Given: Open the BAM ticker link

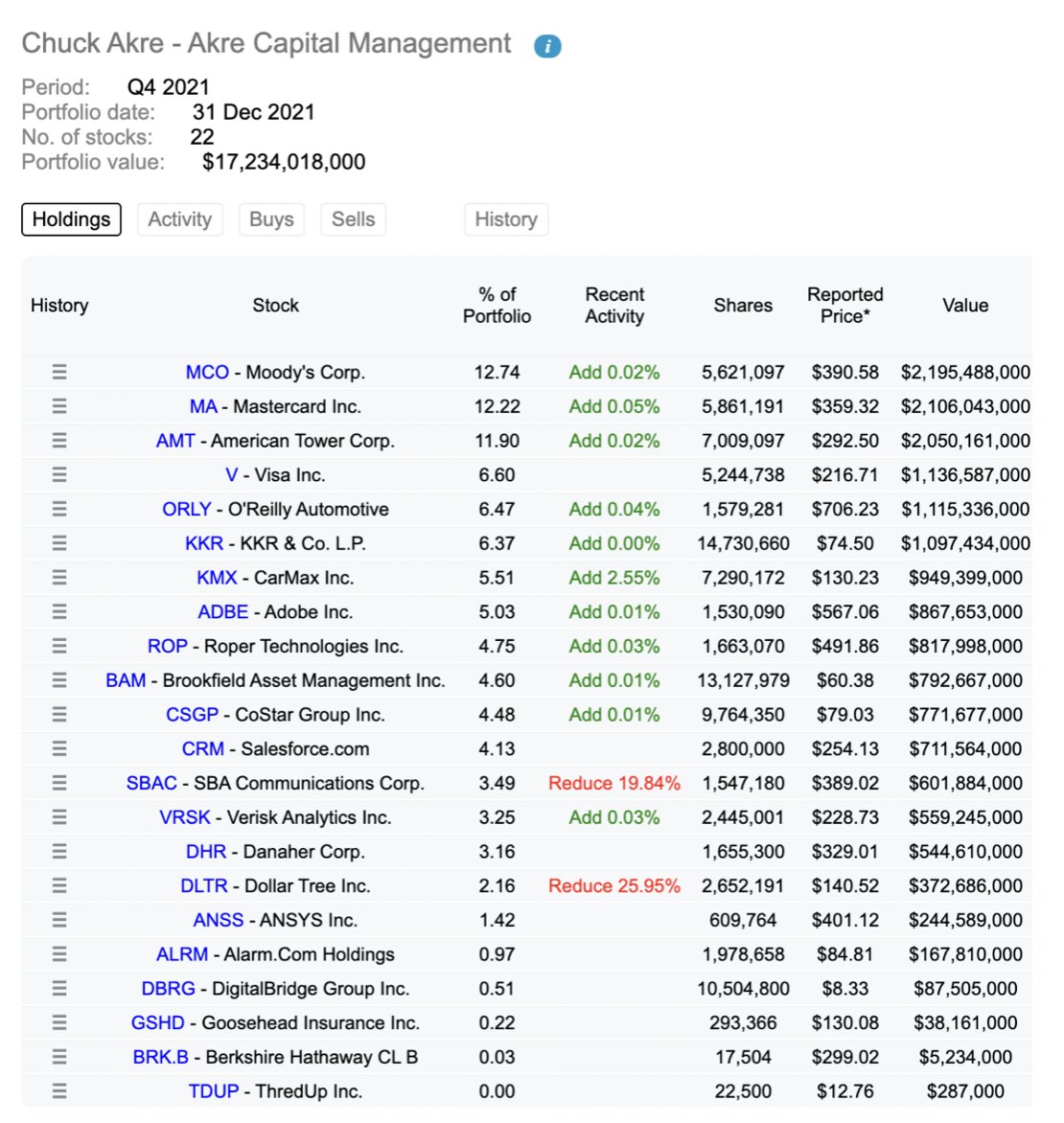Looking at the screenshot, I should pyautogui.click(x=126, y=680).
